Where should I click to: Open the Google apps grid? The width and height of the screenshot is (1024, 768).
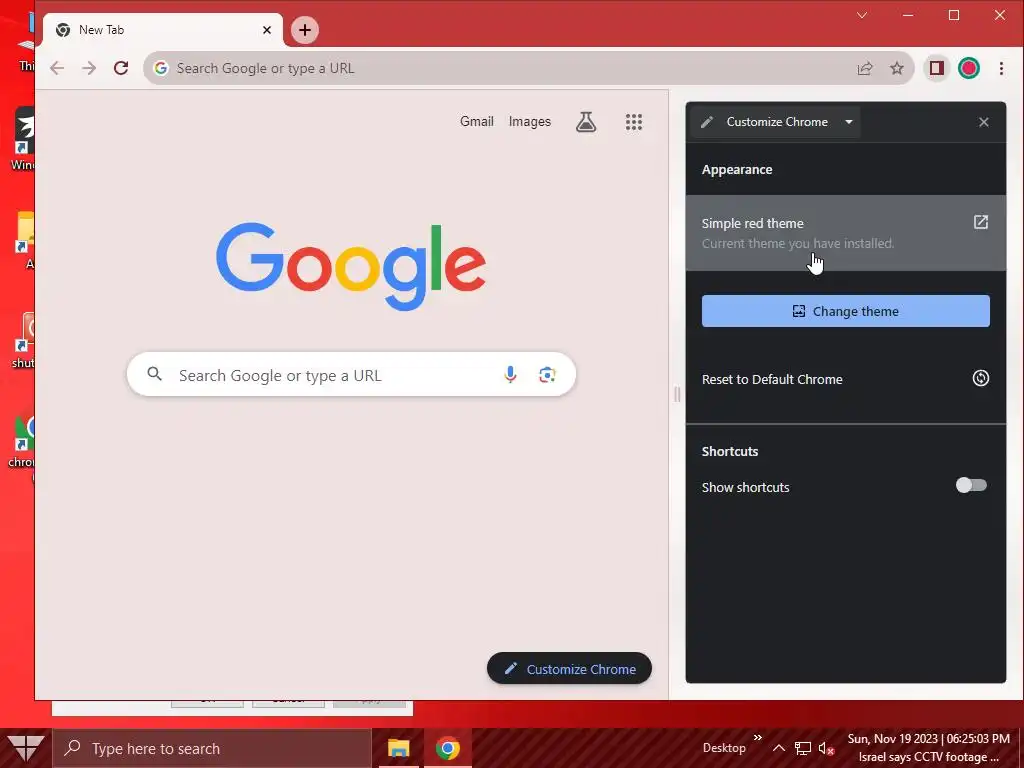(x=633, y=121)
